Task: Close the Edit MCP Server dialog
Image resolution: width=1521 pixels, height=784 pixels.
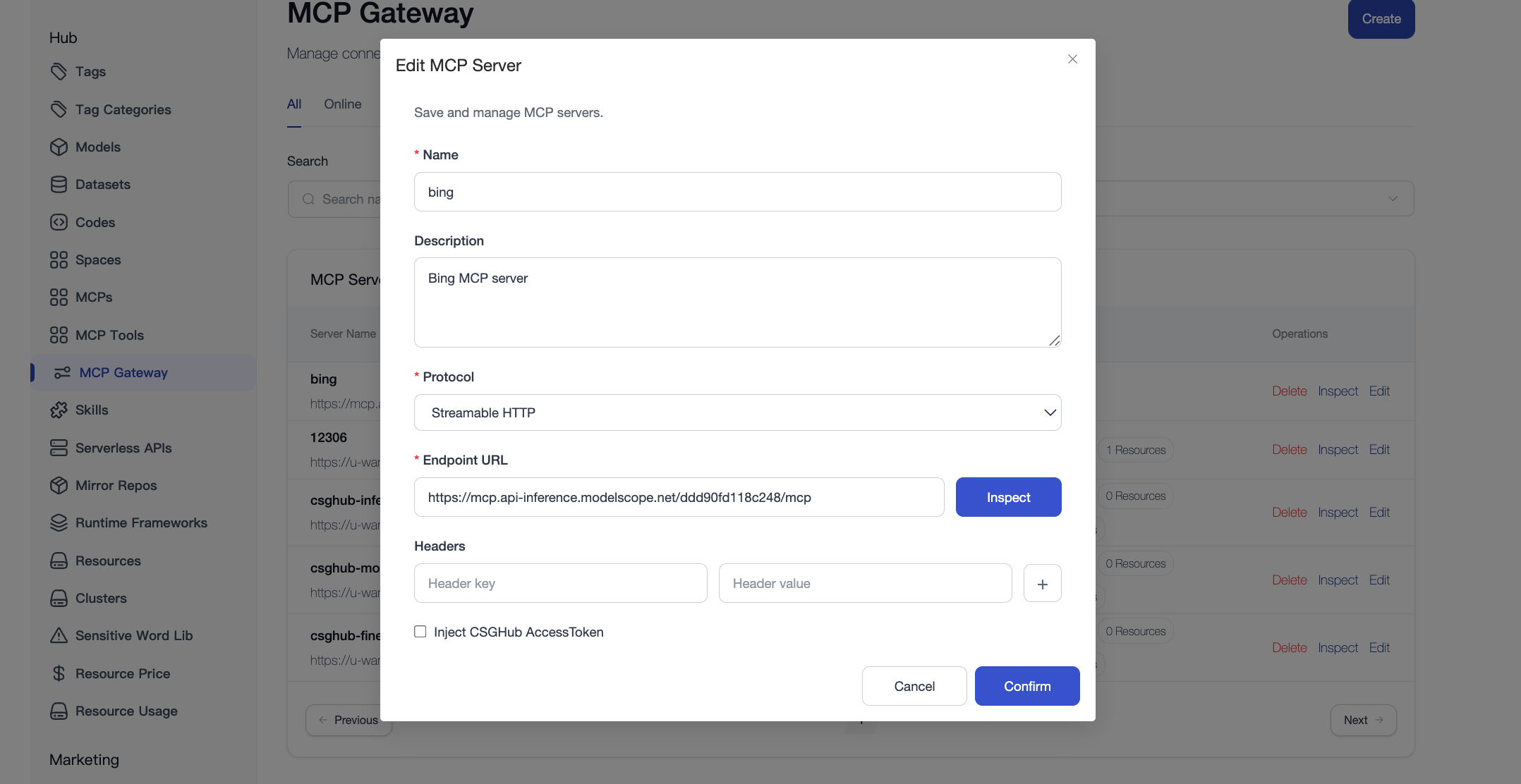Action: (1072, 59)
